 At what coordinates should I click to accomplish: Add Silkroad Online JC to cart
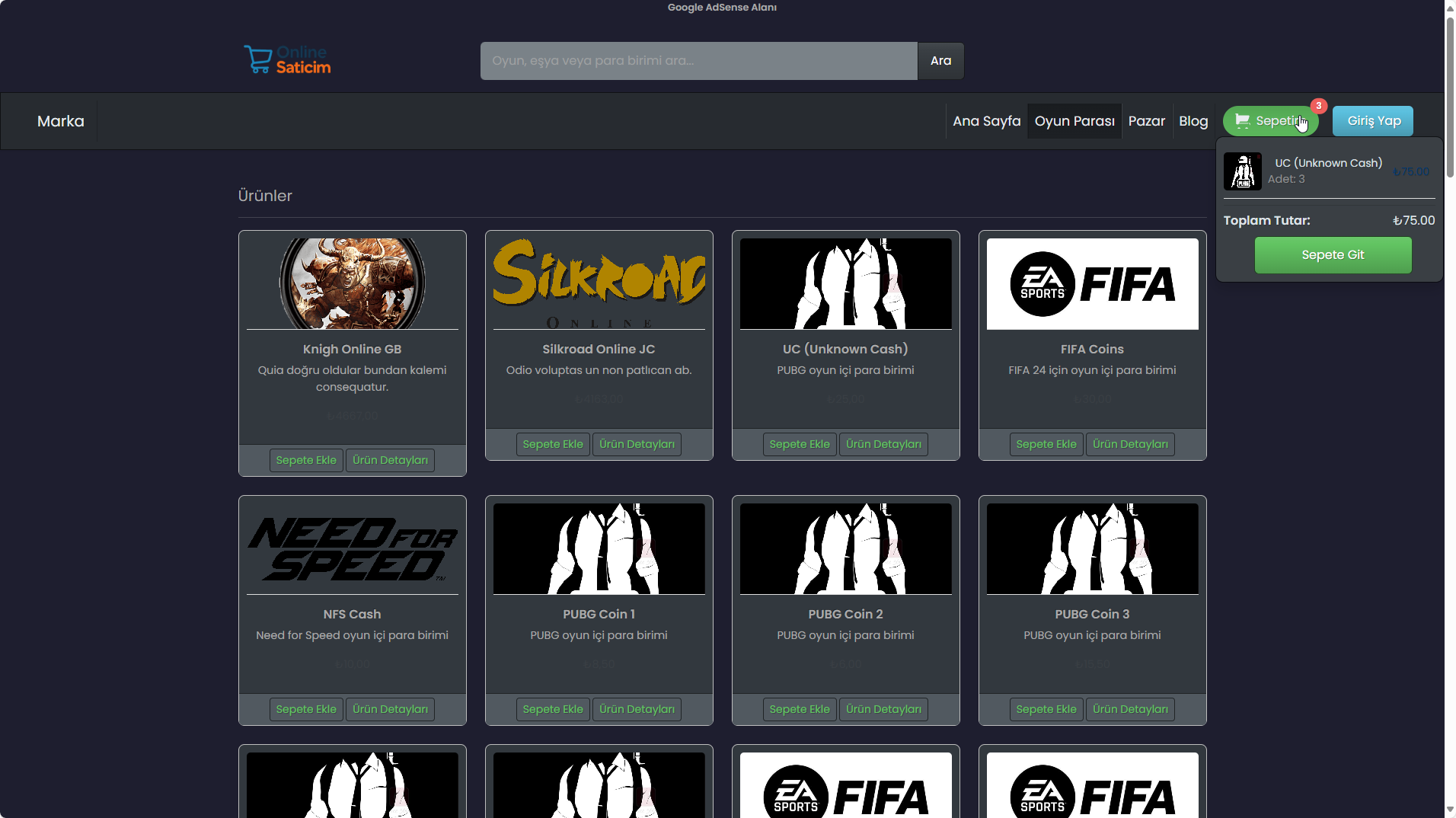tap(553, 444)
